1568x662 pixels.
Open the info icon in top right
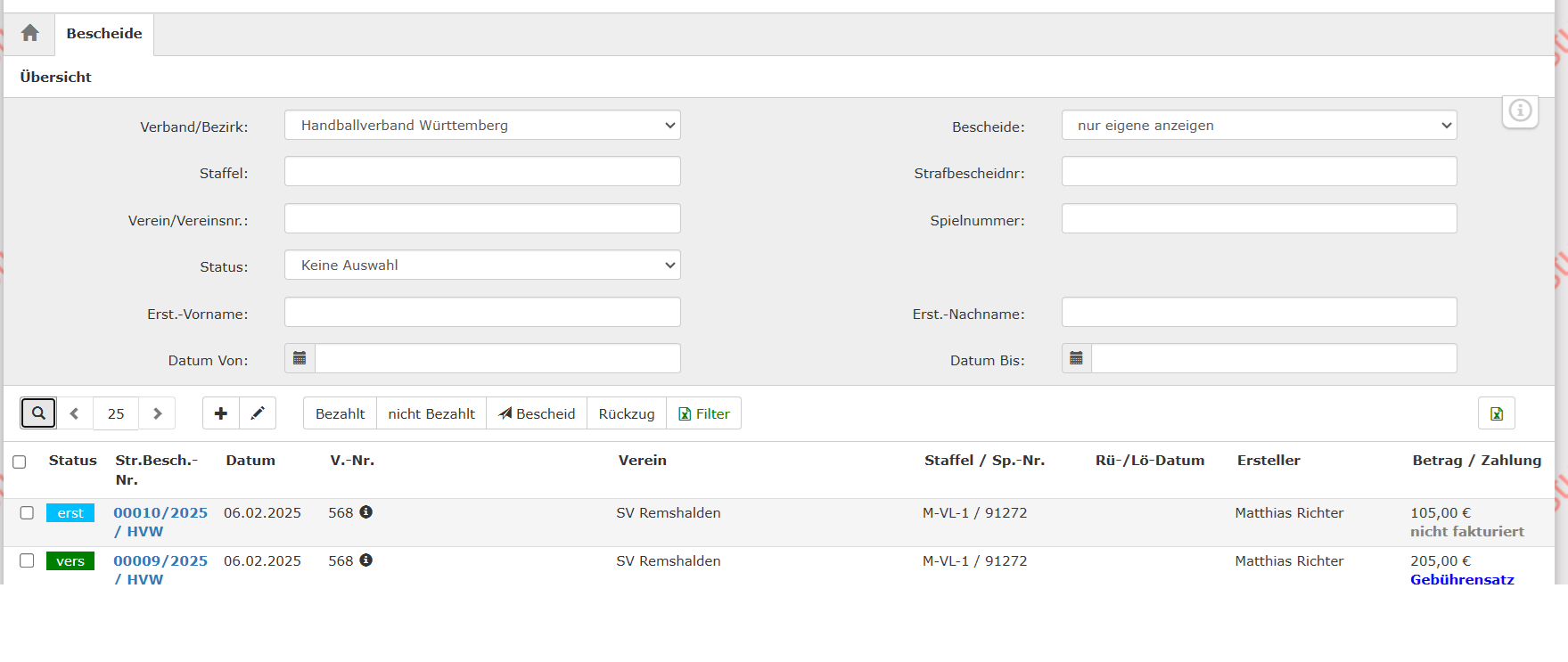[x=1520, y=110]
